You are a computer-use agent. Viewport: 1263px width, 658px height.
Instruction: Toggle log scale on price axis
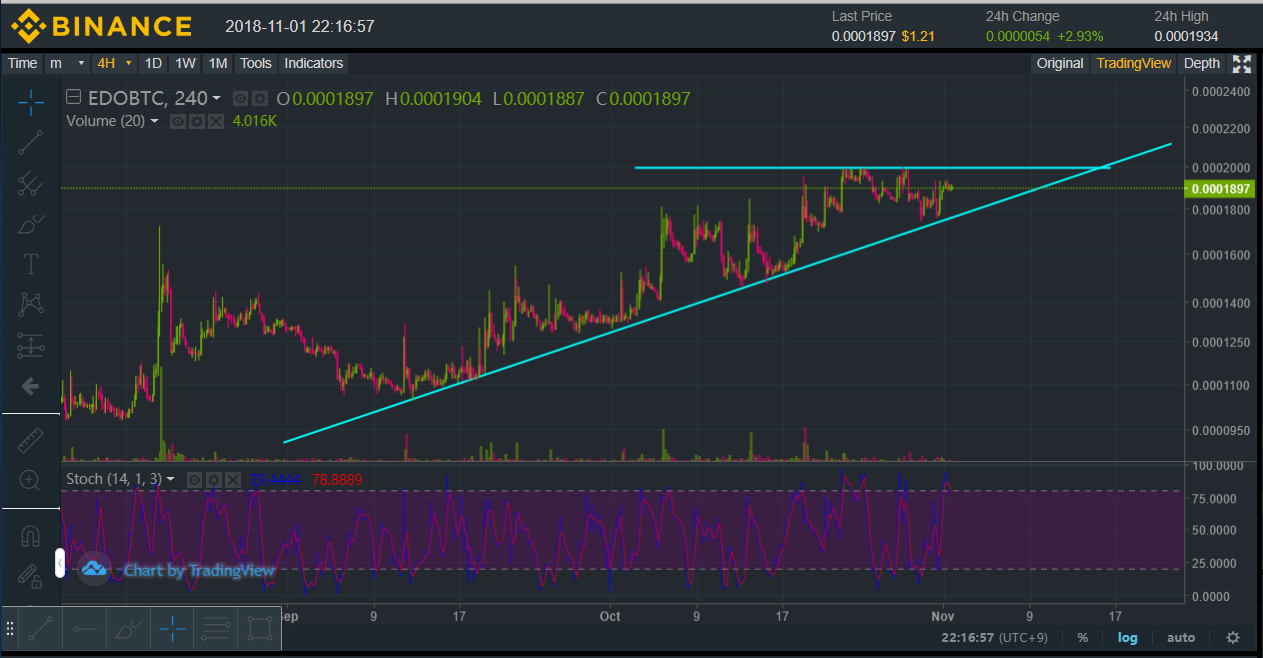pyautogui.click(x=1127, y=638)
